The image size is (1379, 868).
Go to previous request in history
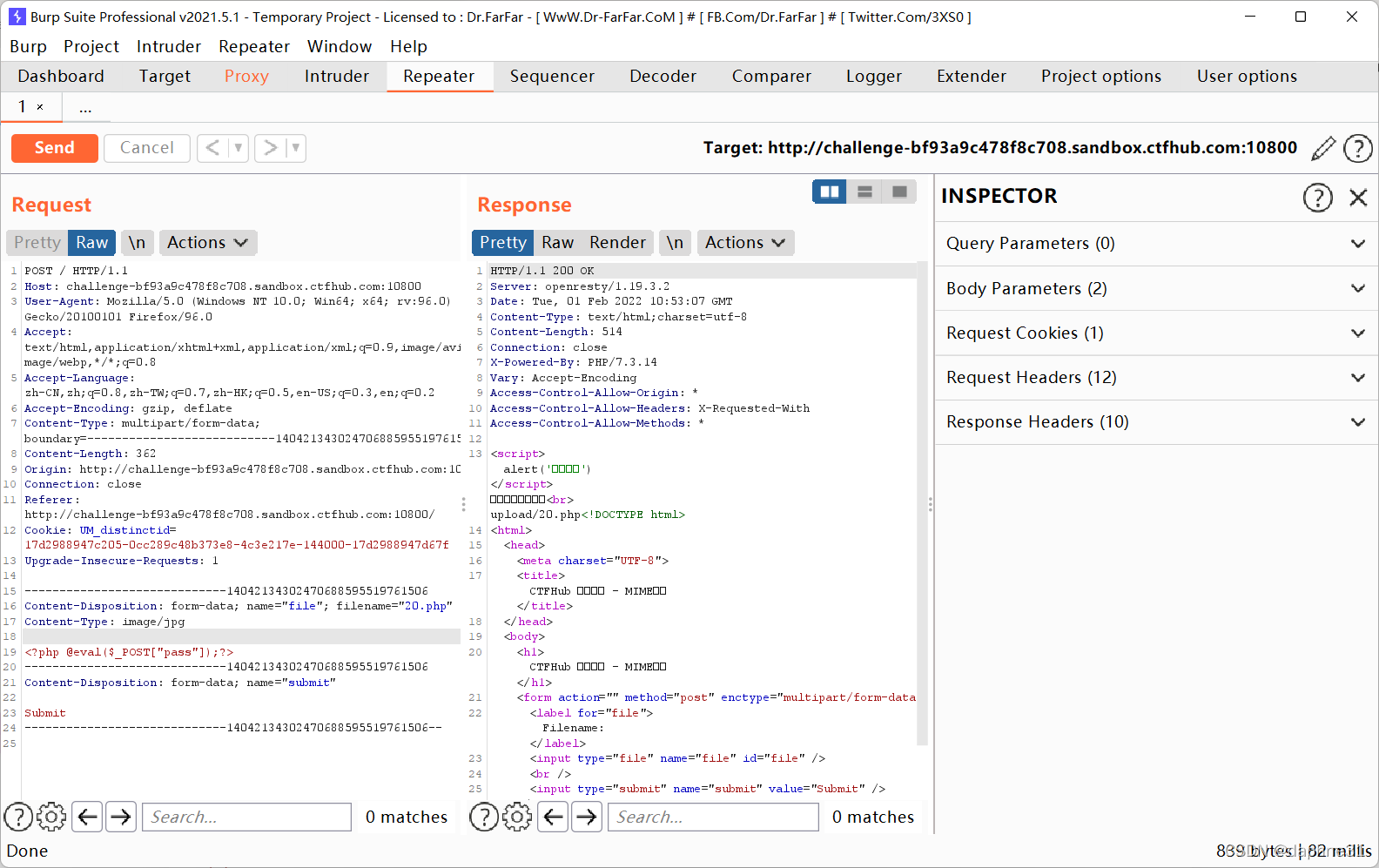(x=212, y=148)
